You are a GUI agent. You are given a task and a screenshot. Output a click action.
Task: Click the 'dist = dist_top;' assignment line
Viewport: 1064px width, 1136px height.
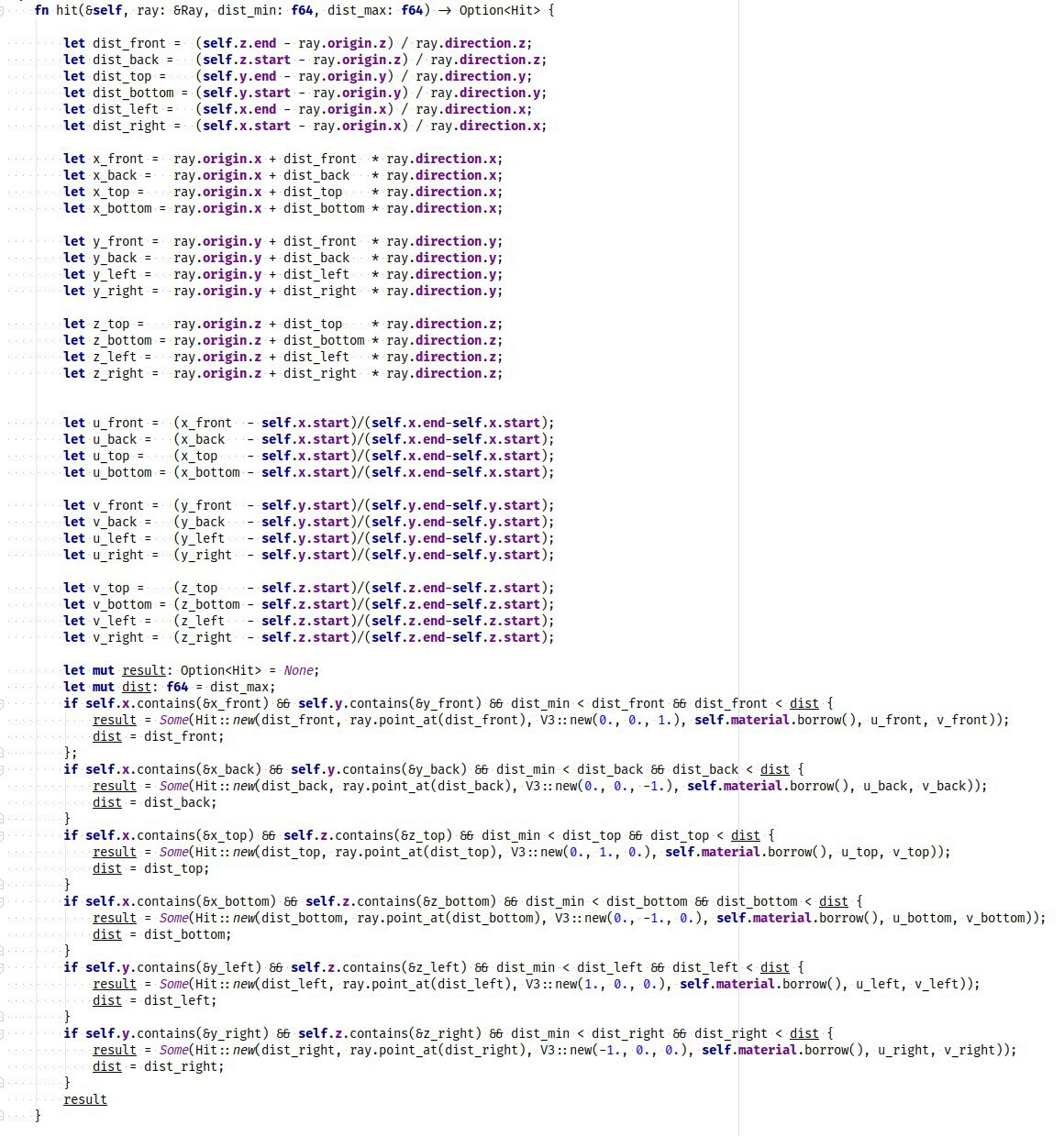(151, 868)
